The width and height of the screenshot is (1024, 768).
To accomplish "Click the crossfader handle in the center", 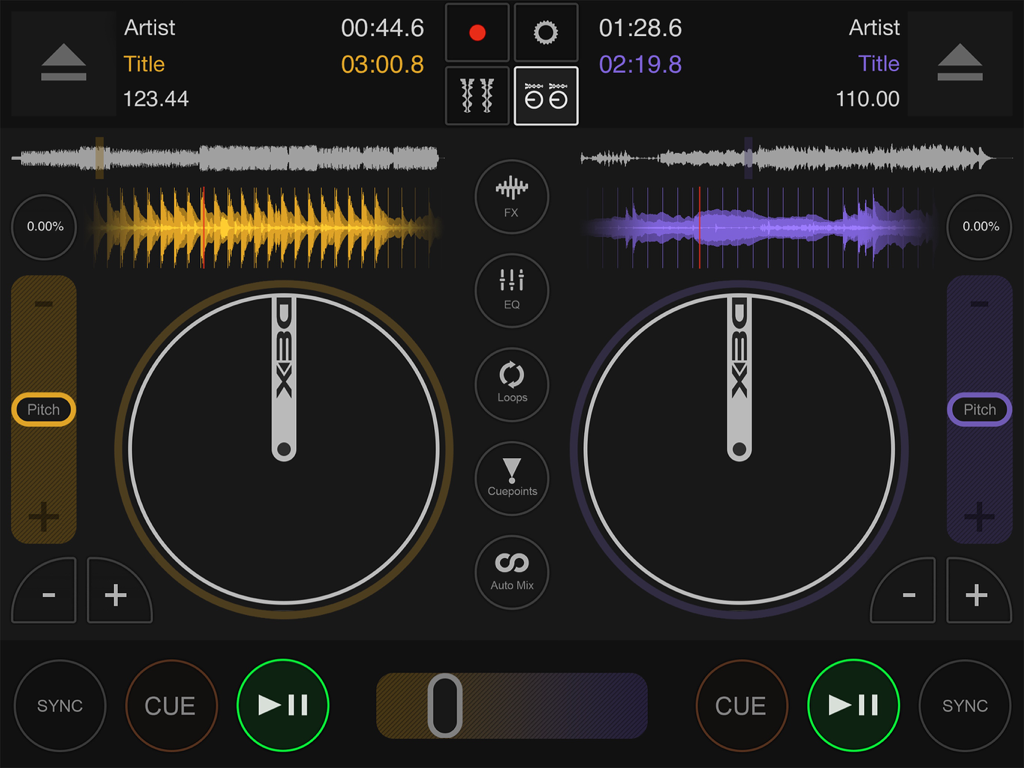I will (x=445, y=705).
